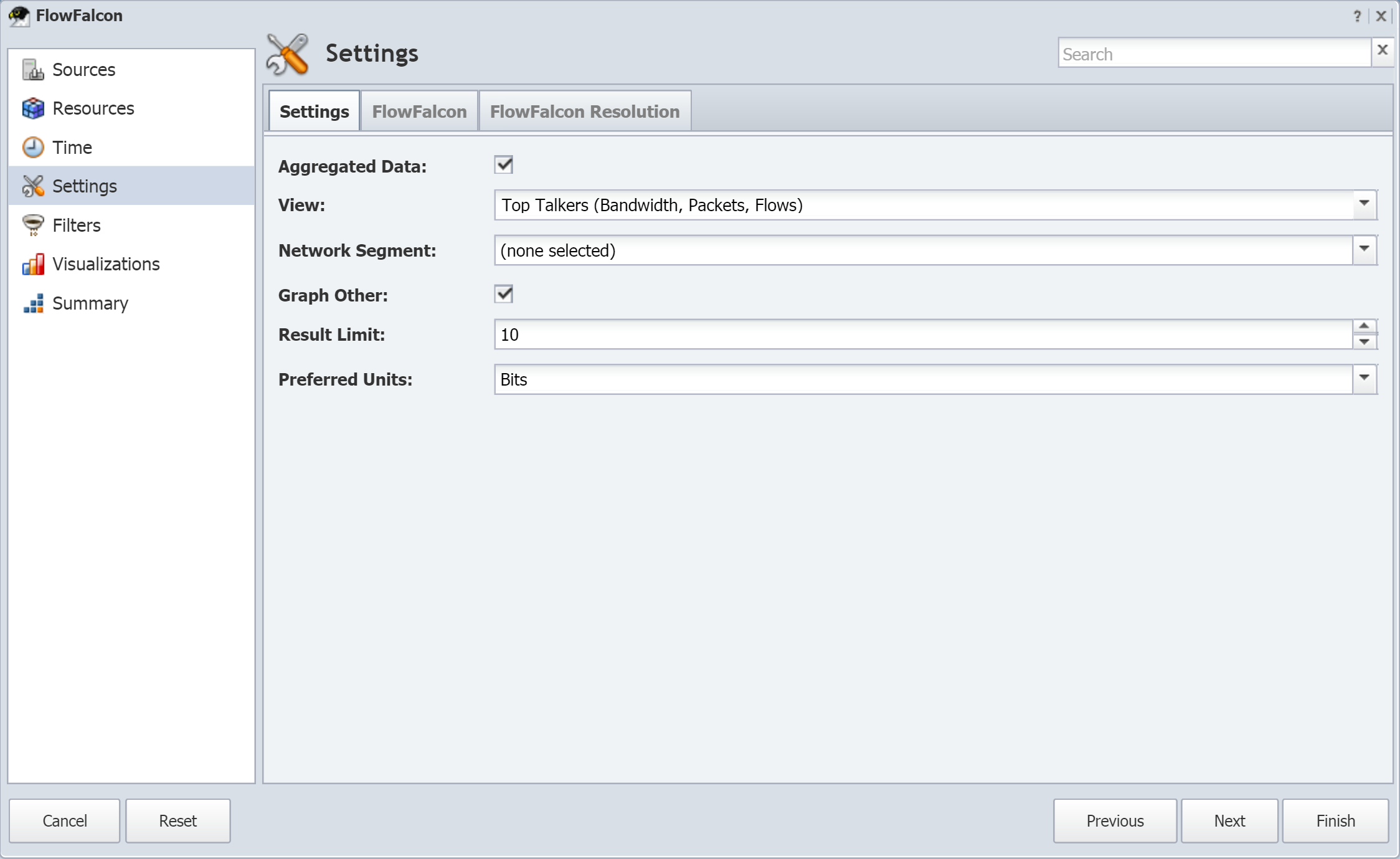Click the Resources cube icon
This screenshot has height=859, width=1400.
(33, 108)
